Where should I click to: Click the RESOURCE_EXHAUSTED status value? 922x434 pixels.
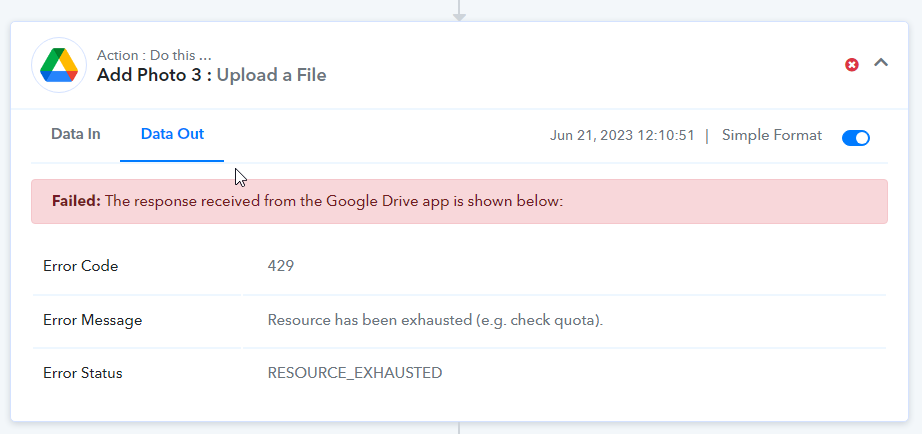click(355, 373)
